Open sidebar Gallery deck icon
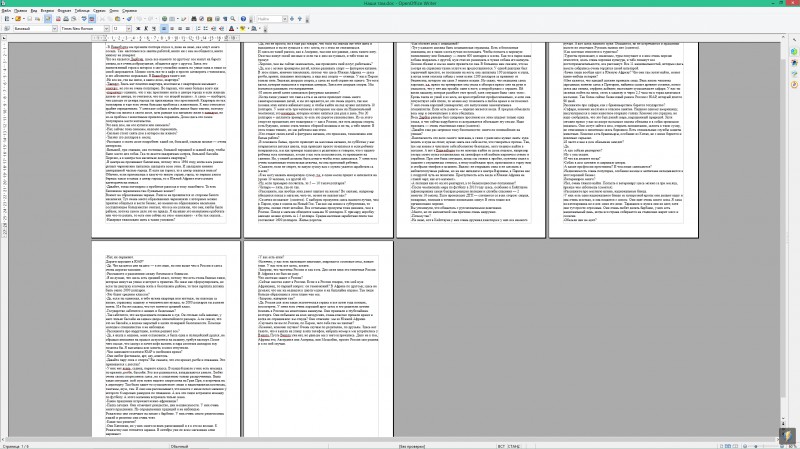800x449 pixels. [794, 74]
